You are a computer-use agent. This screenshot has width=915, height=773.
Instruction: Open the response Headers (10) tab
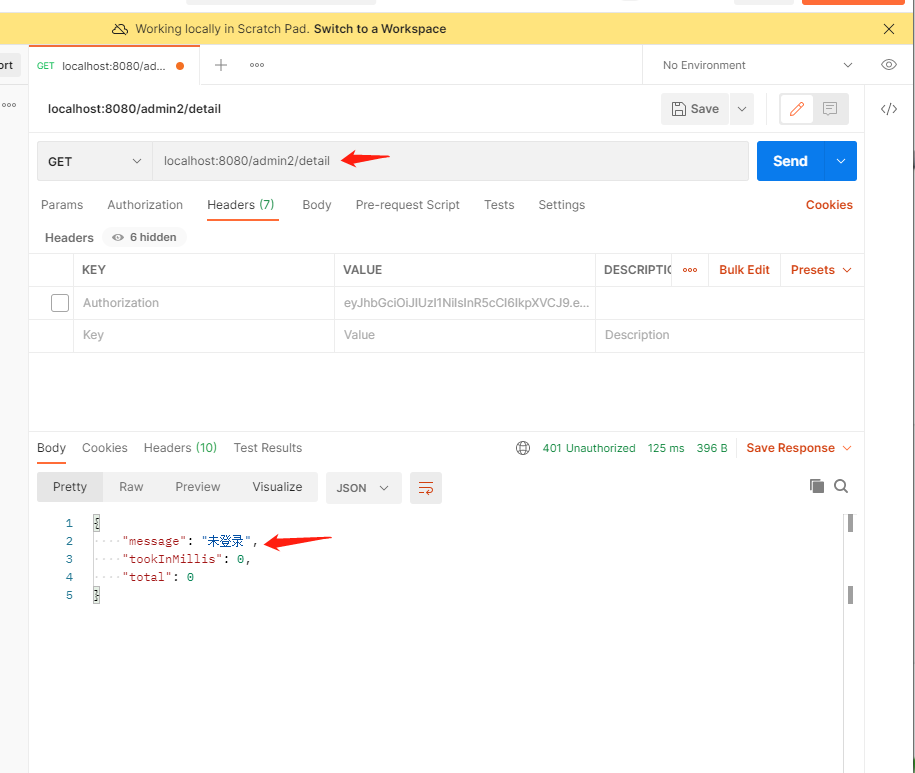[x=180, y=448]
